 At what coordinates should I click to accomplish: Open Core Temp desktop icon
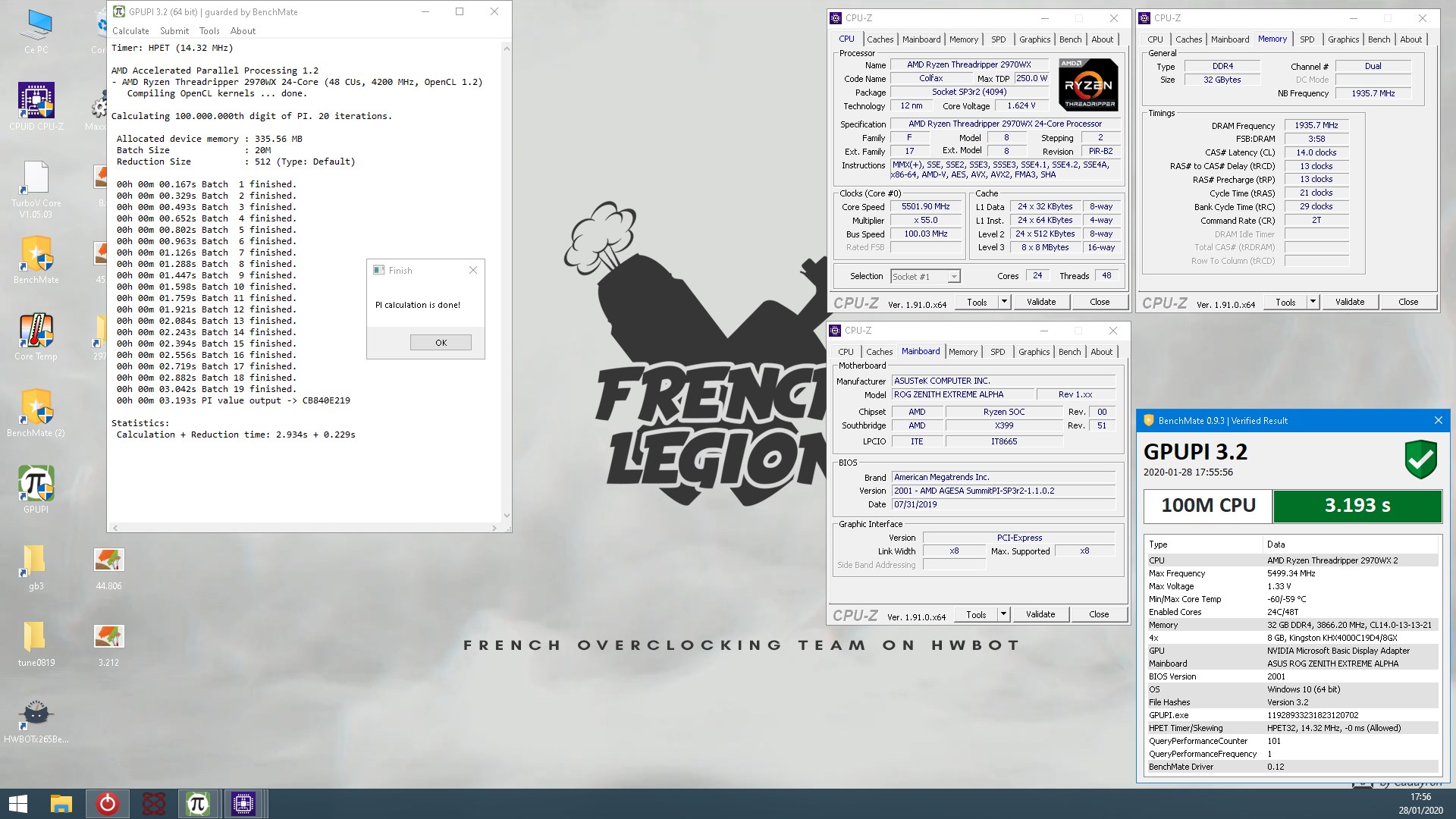click(36, 337)
